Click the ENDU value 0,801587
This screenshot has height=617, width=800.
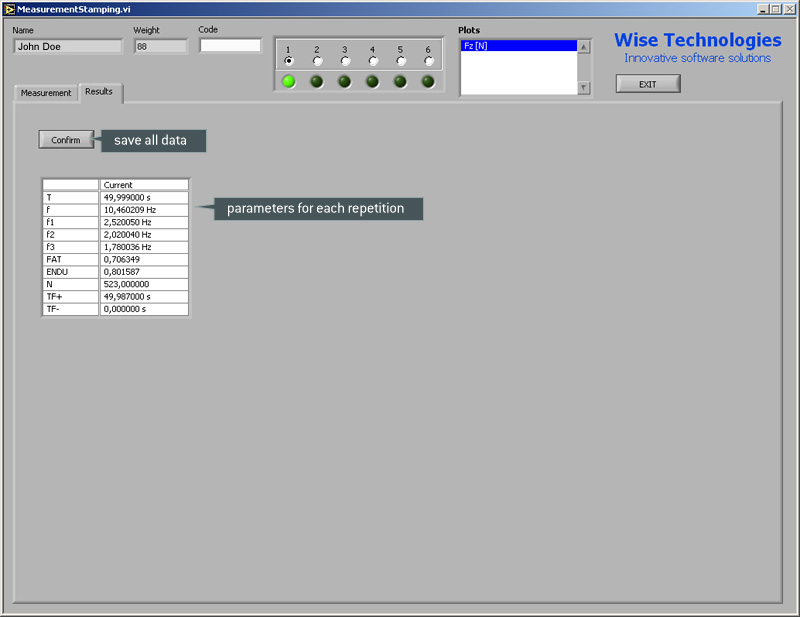click(x=144, y=272)
